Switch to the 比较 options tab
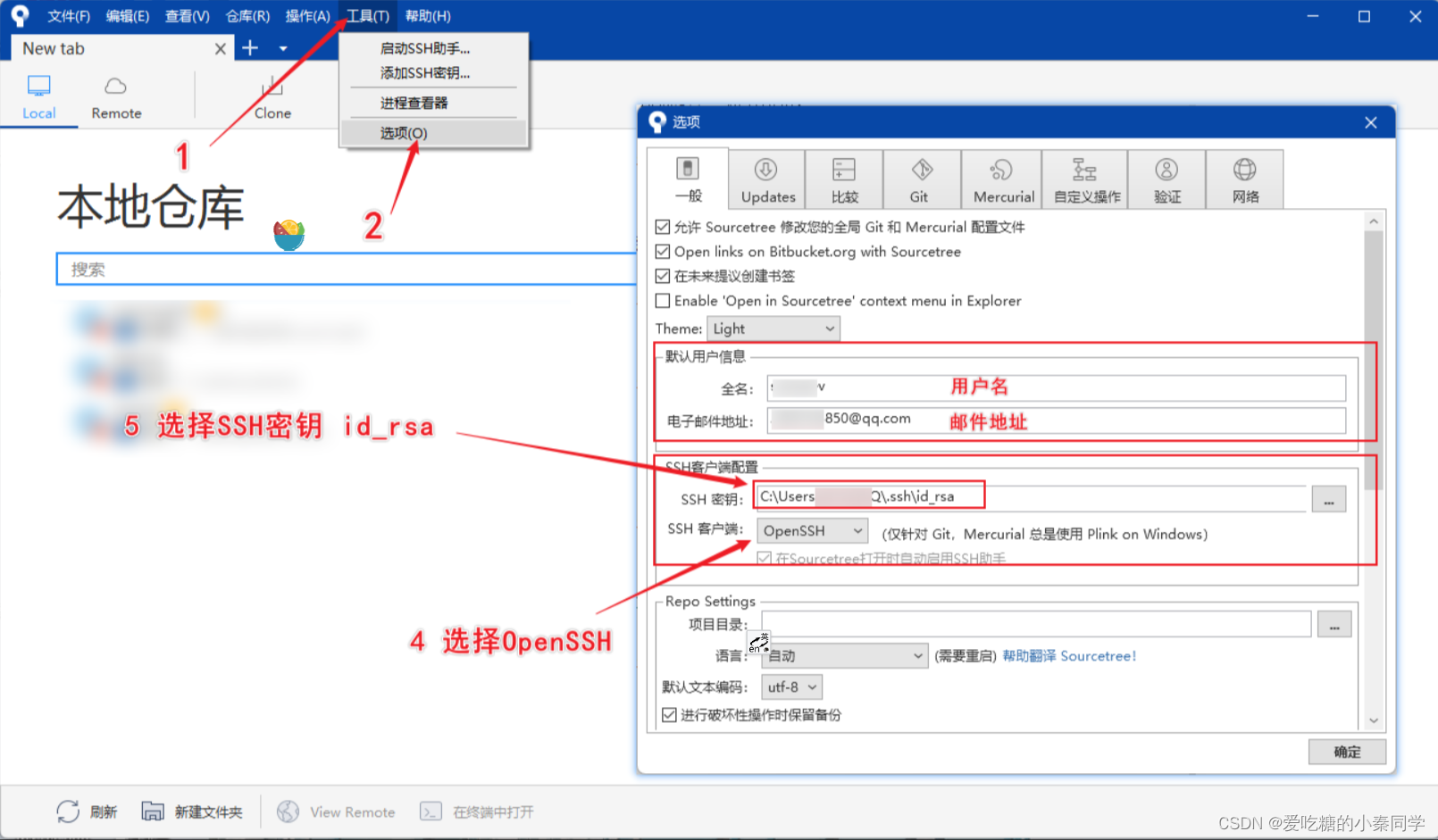Viewport: 1438px width, 840px height. click(844, 179)
